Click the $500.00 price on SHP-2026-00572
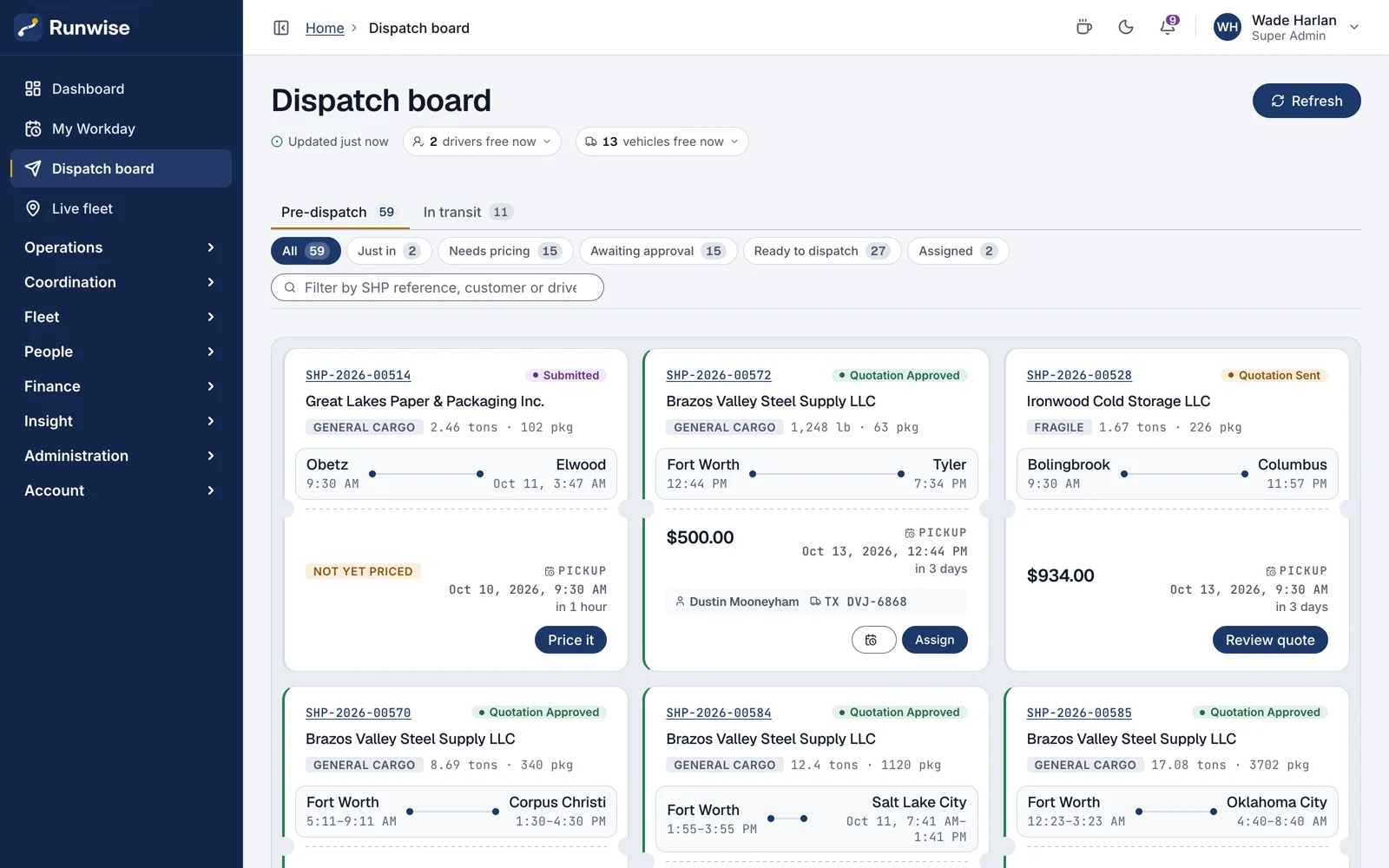The image size is (1389, 868). 700,537
